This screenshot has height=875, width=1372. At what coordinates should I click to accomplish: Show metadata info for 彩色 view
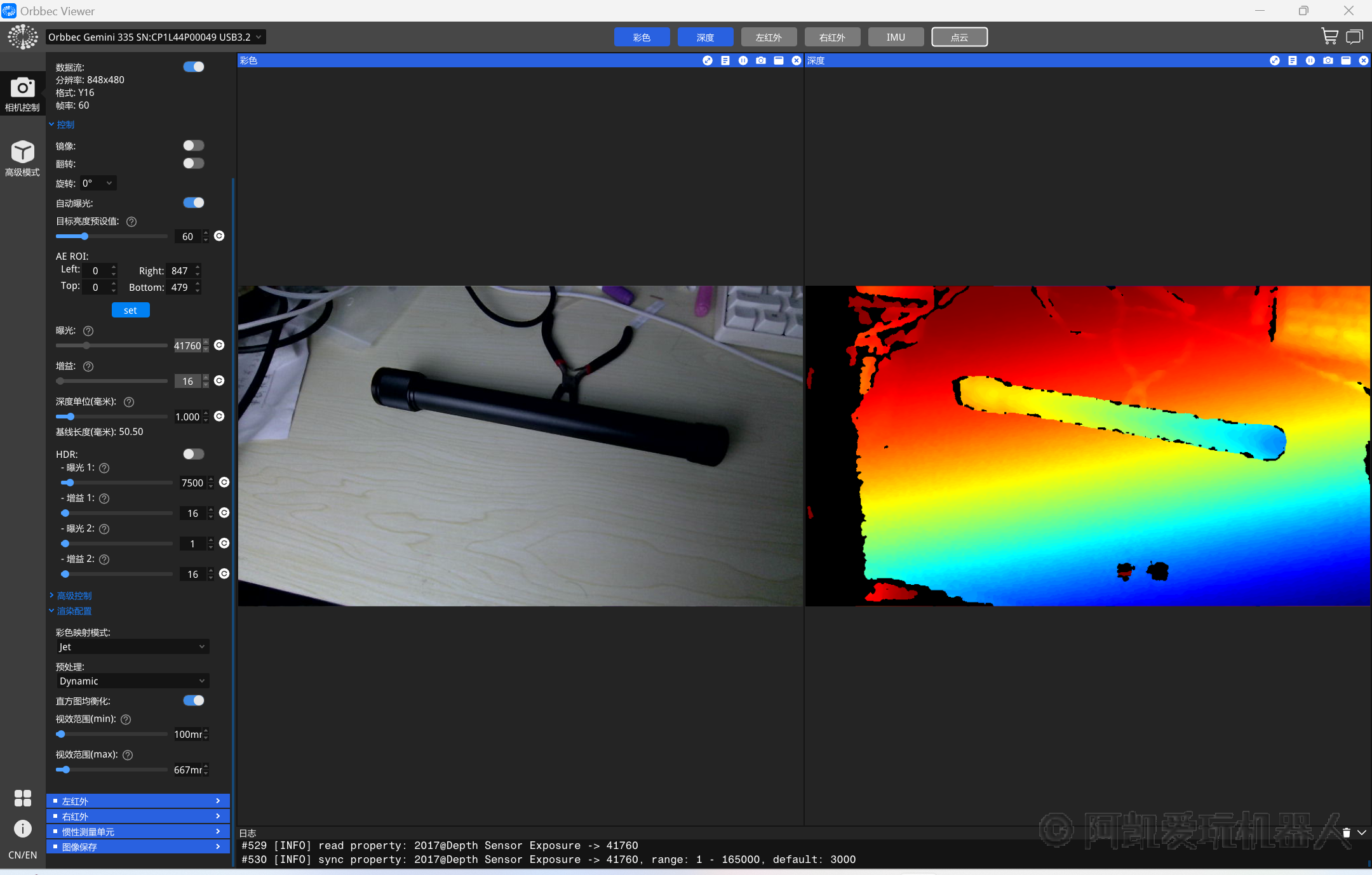[x=725, y=60]
